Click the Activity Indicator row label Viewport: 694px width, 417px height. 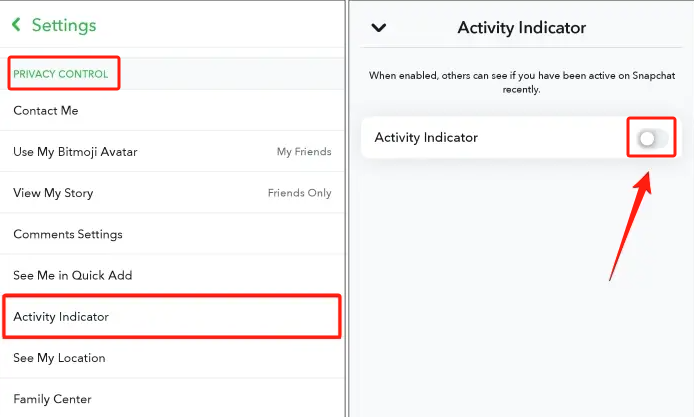426,138
